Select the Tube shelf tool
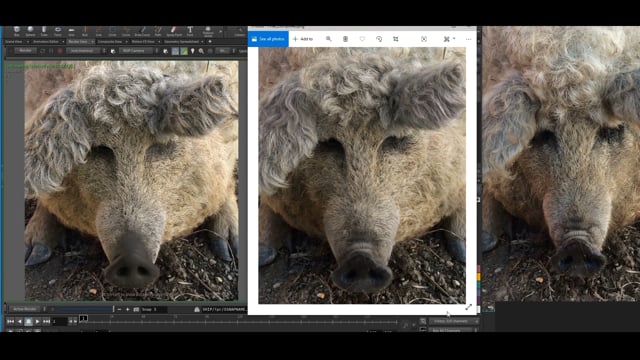 click(x=44, y=31)
